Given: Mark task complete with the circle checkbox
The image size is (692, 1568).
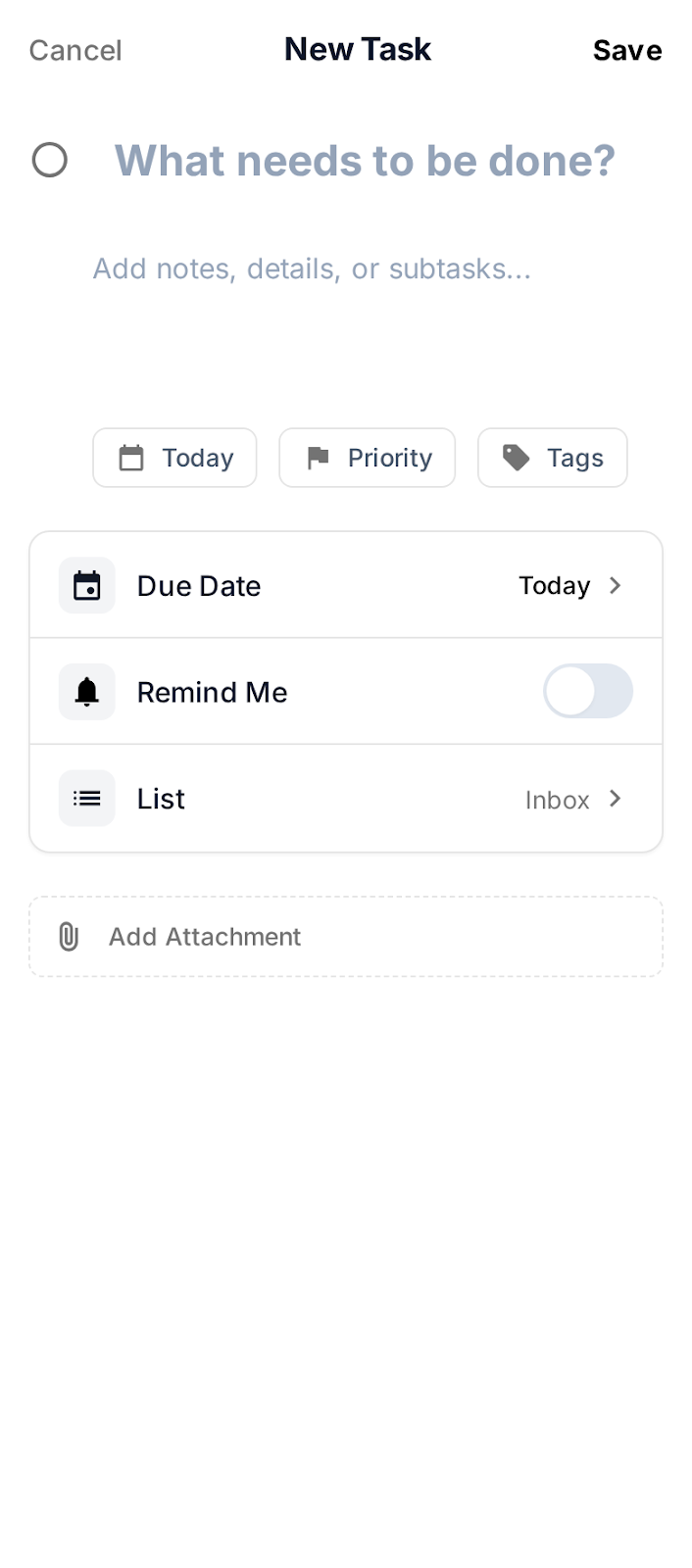Looking at the screenshot, I should pyautogui.click(x=50, y=160).
